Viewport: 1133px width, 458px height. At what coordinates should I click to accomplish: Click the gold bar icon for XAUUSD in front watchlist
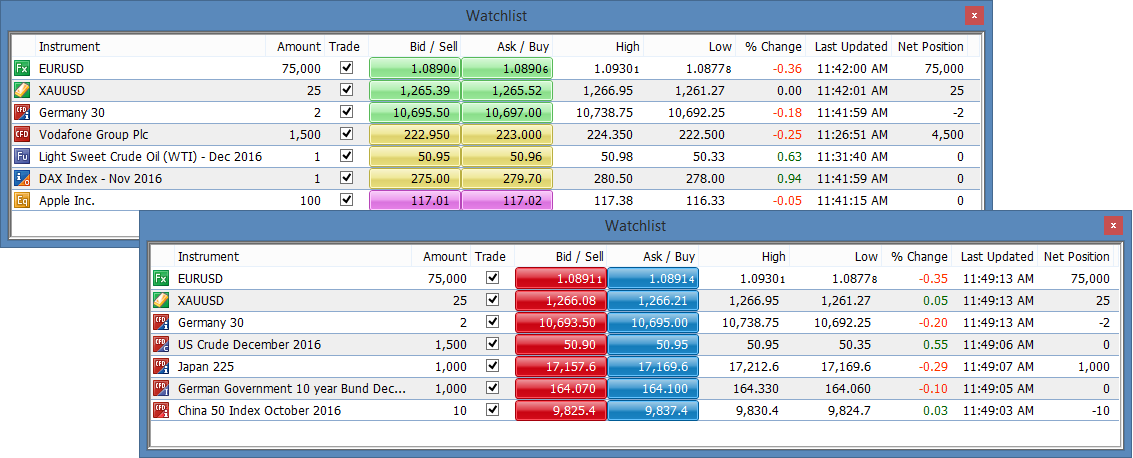pyautogui.click(x=160, y=301)
